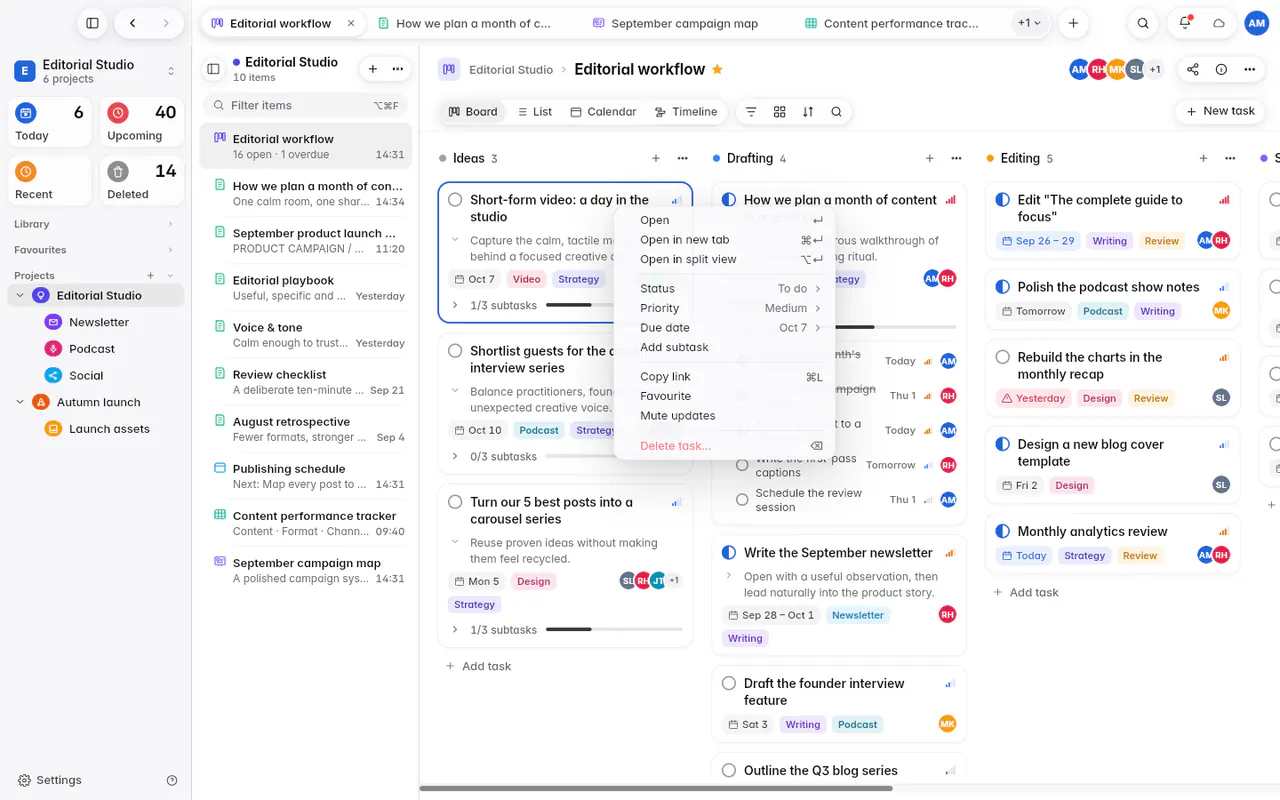Open Status submenu in context menu
This screenshot has height=800, width=1280.
click(x=725, y=288)
